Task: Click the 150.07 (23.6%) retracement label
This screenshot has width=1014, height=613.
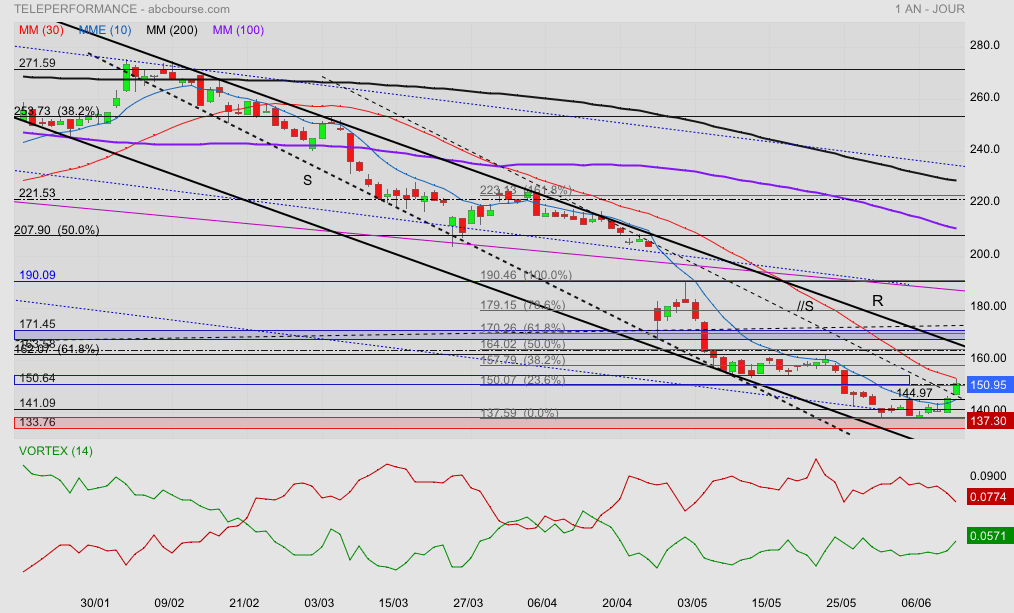Action: 523,380
